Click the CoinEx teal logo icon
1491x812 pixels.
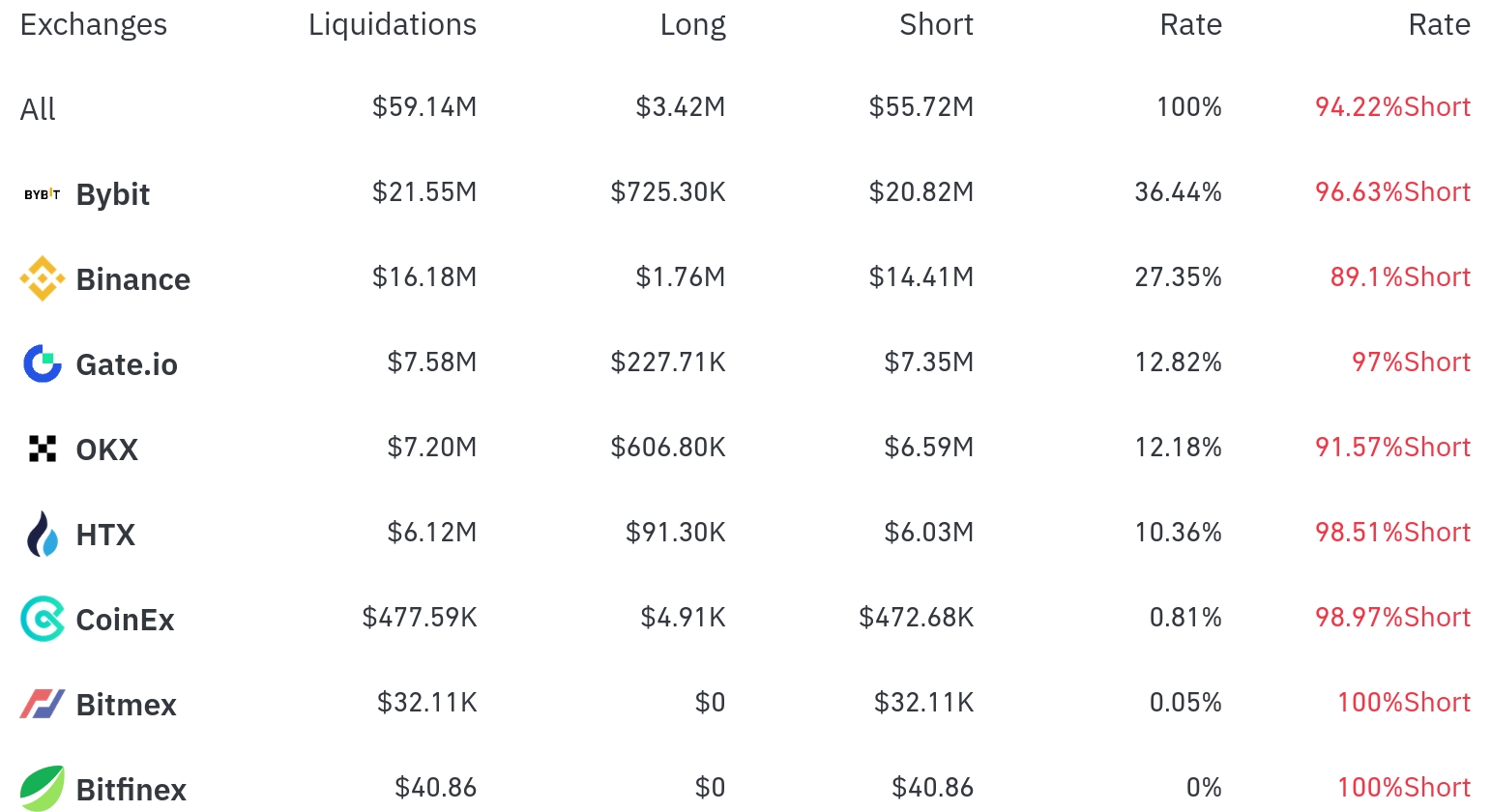(x=42, y=619)
